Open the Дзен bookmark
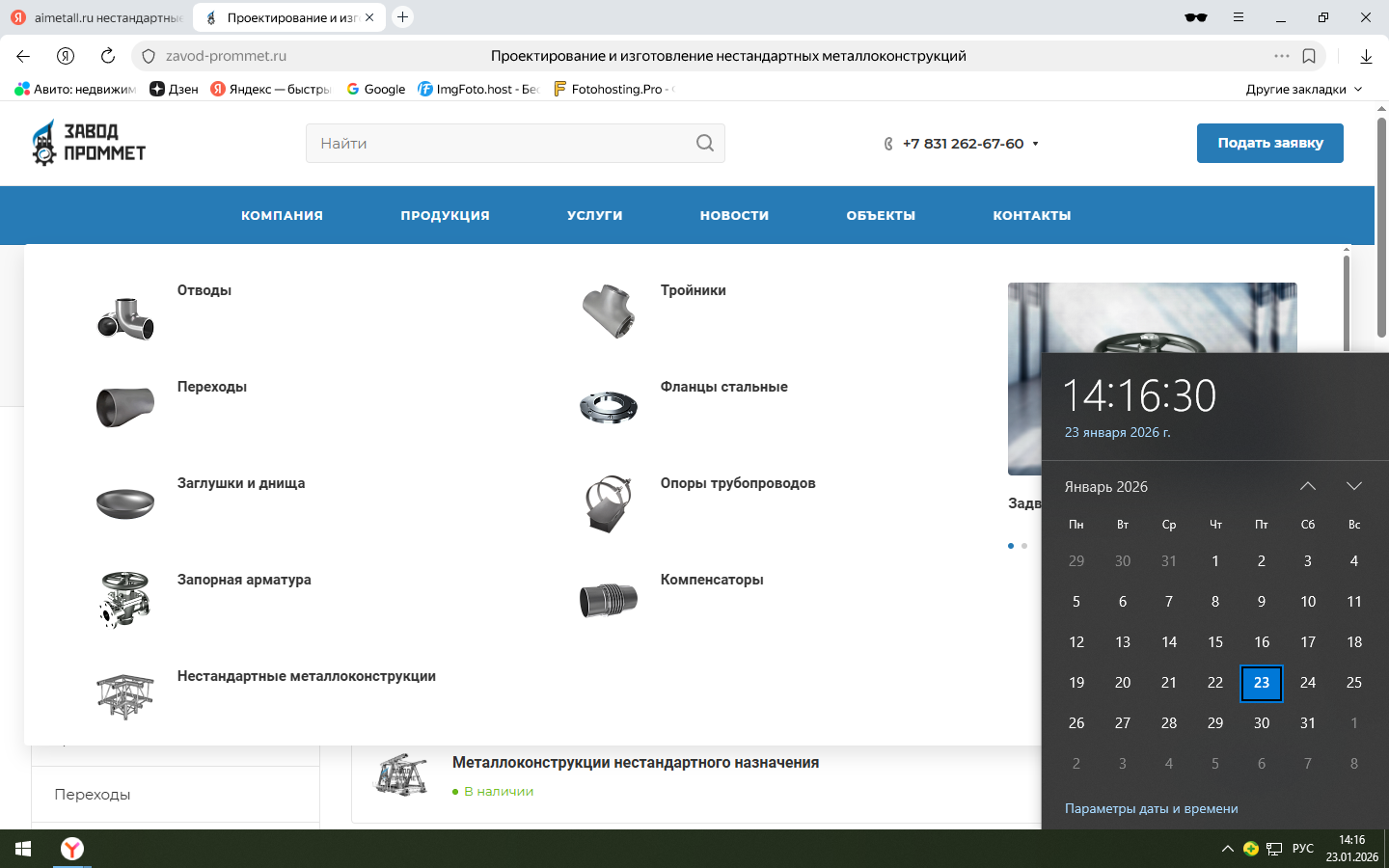1389x868 pixels. pos(174,89)
